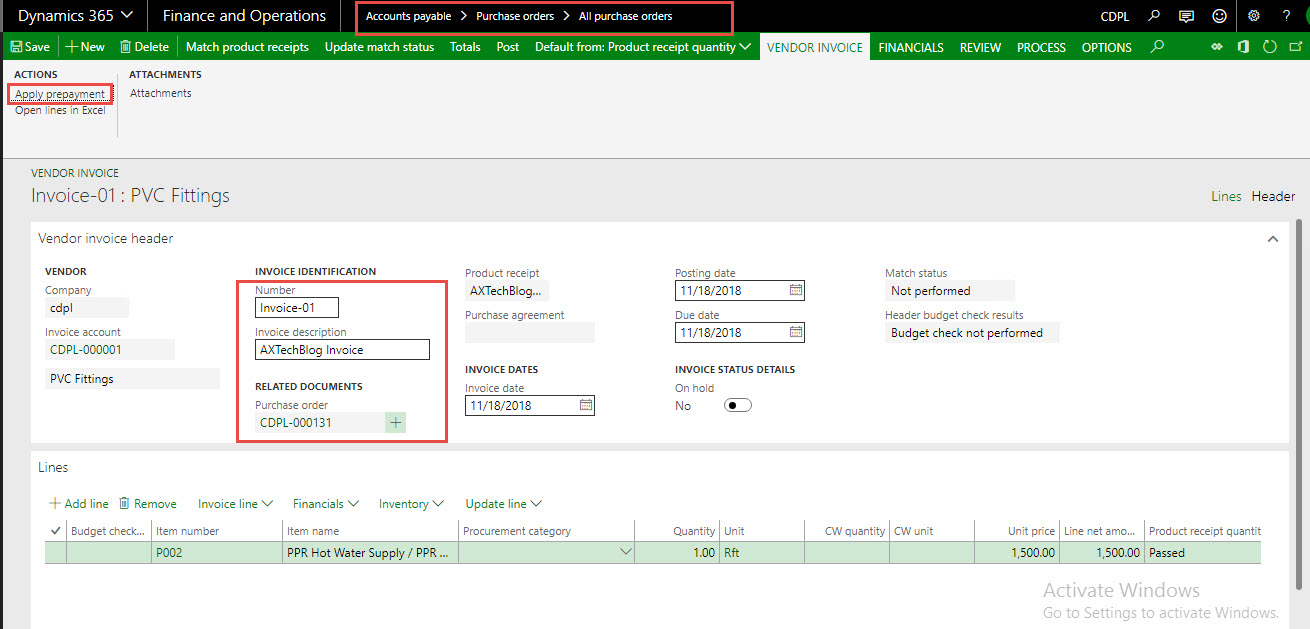Open the Inventory dropdown in Lines
1310x629 pixels.
coord(412,504)
